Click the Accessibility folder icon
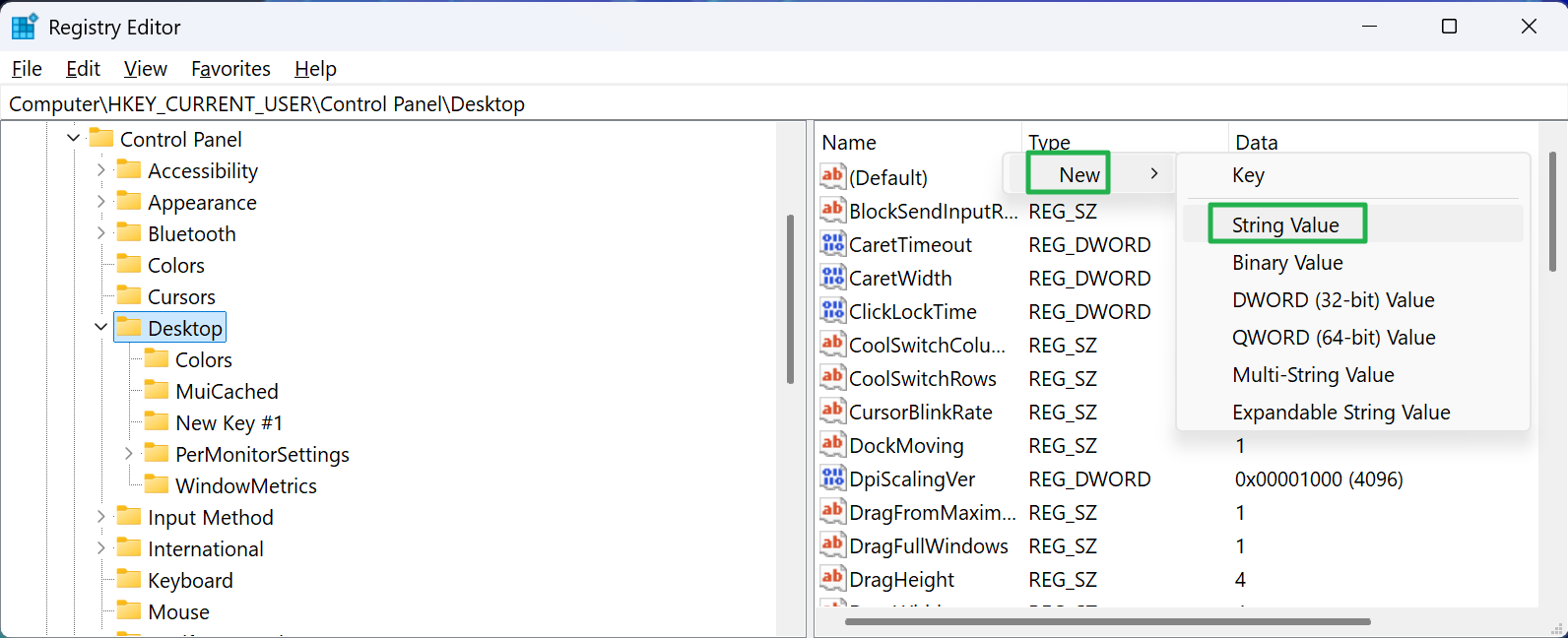Image resolution: width=1568 pixels, height=638 pixels. [129, 169]
